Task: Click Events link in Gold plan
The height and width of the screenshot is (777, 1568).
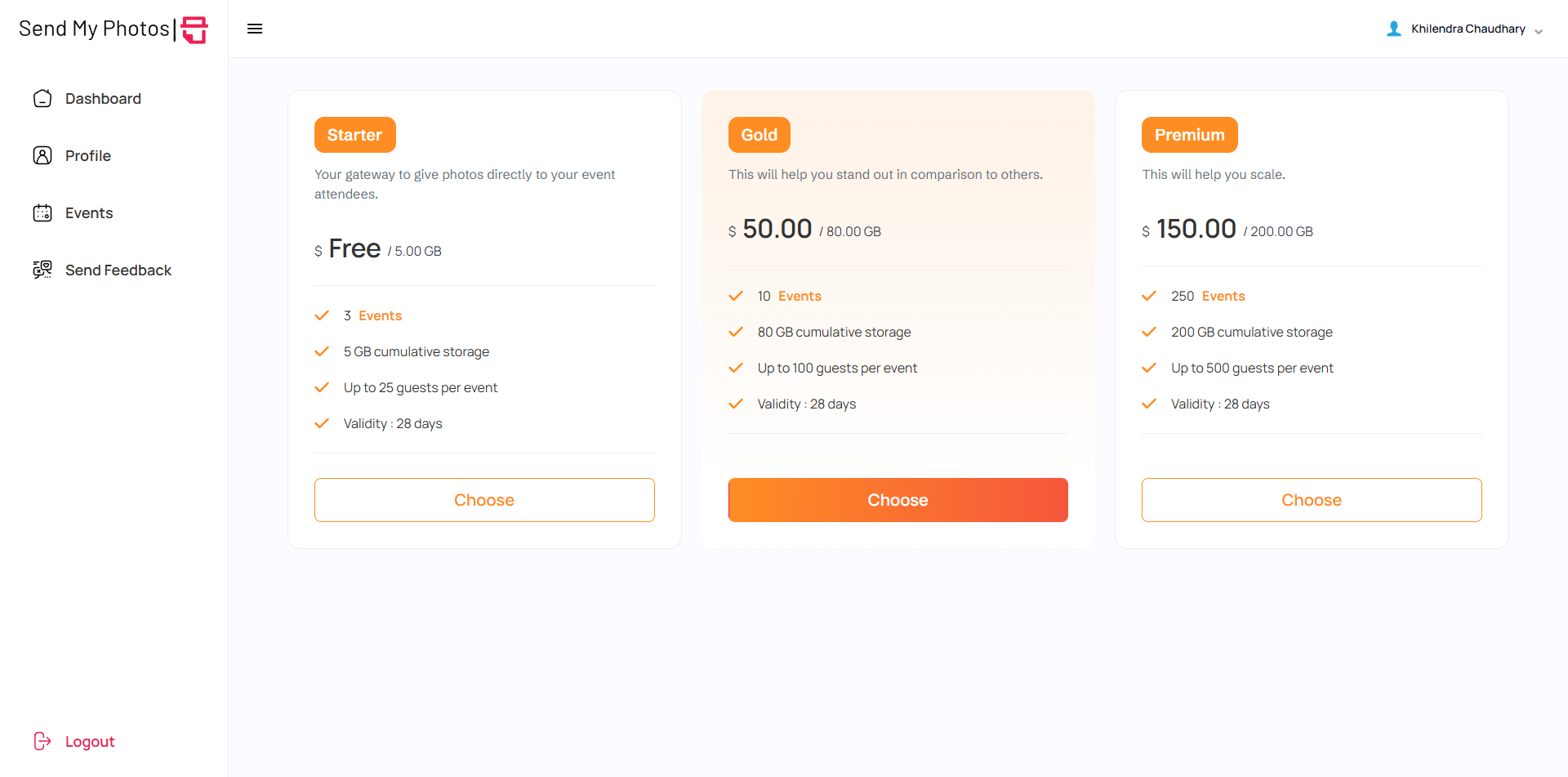Action: (x=800, y=296)
